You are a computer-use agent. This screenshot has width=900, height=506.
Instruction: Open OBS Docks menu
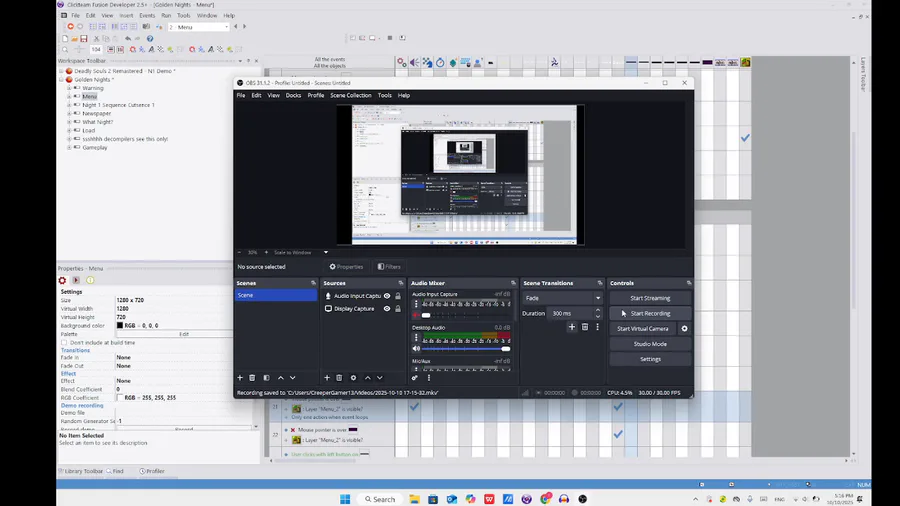pyautogui.click(x=293, y=95)
